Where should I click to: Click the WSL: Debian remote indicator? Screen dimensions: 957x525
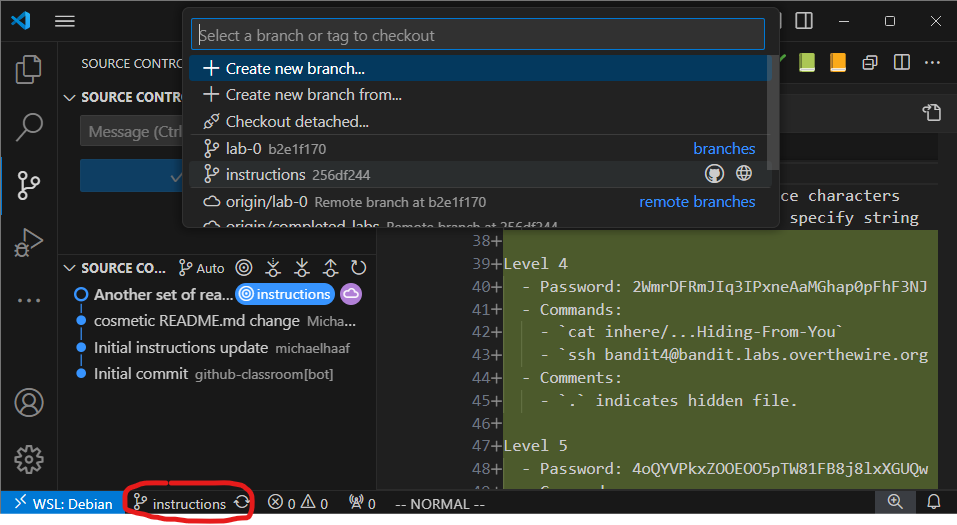click(58, 503)
